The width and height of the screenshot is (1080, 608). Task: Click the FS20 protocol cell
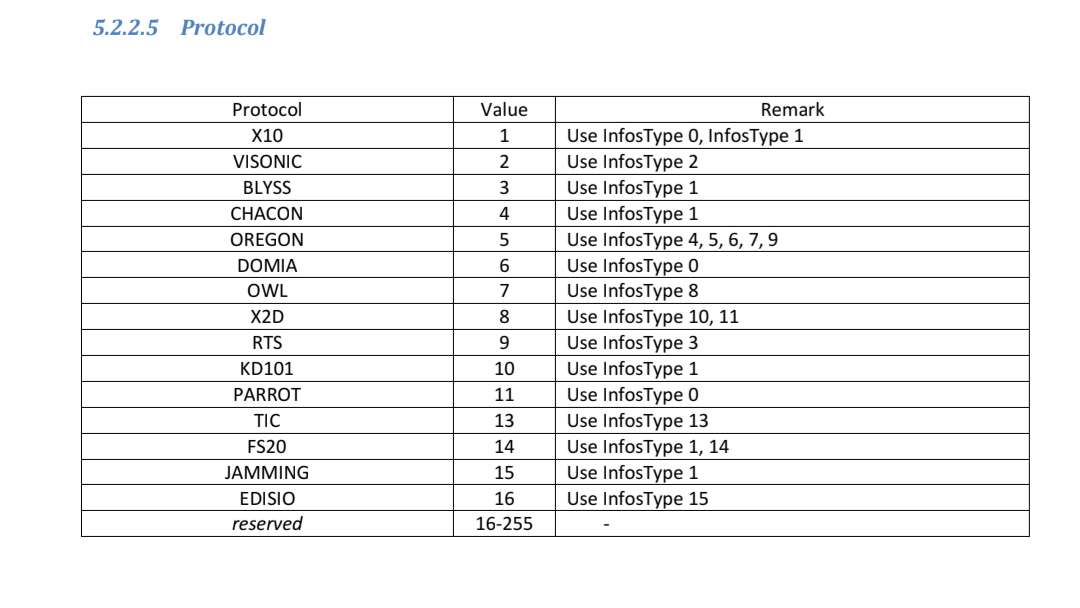pos(267,446)
